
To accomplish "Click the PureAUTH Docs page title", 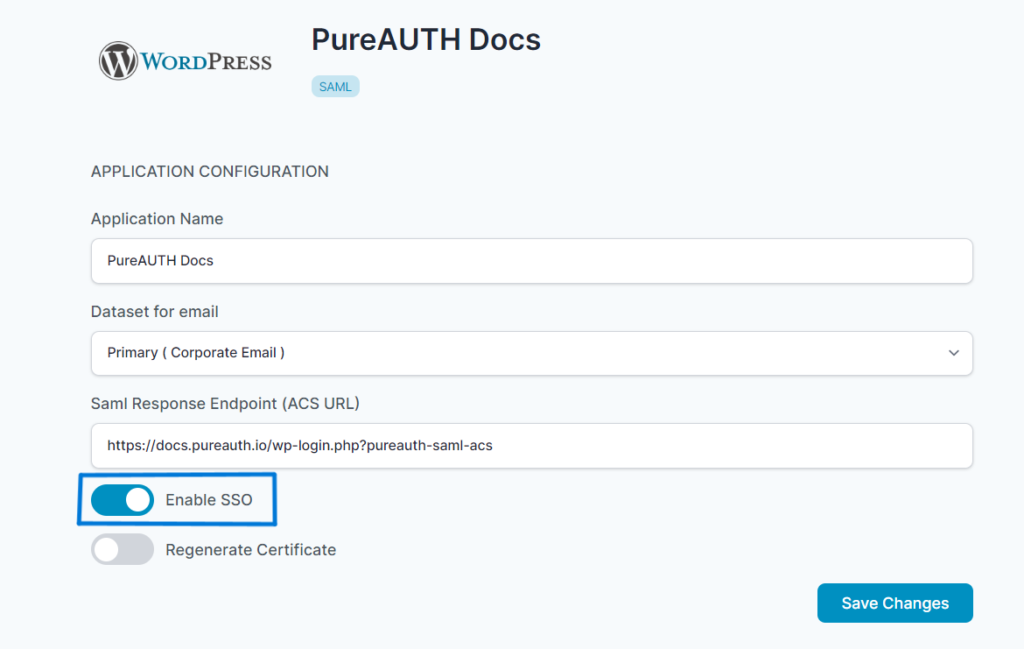I will 426,40.
